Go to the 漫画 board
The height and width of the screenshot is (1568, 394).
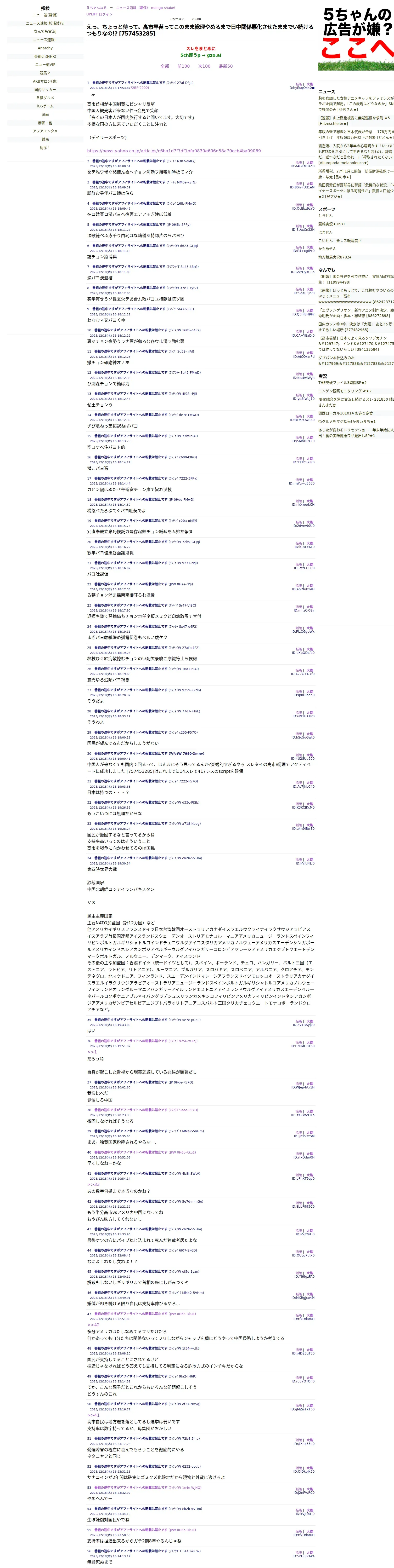(x=45, y=114)
